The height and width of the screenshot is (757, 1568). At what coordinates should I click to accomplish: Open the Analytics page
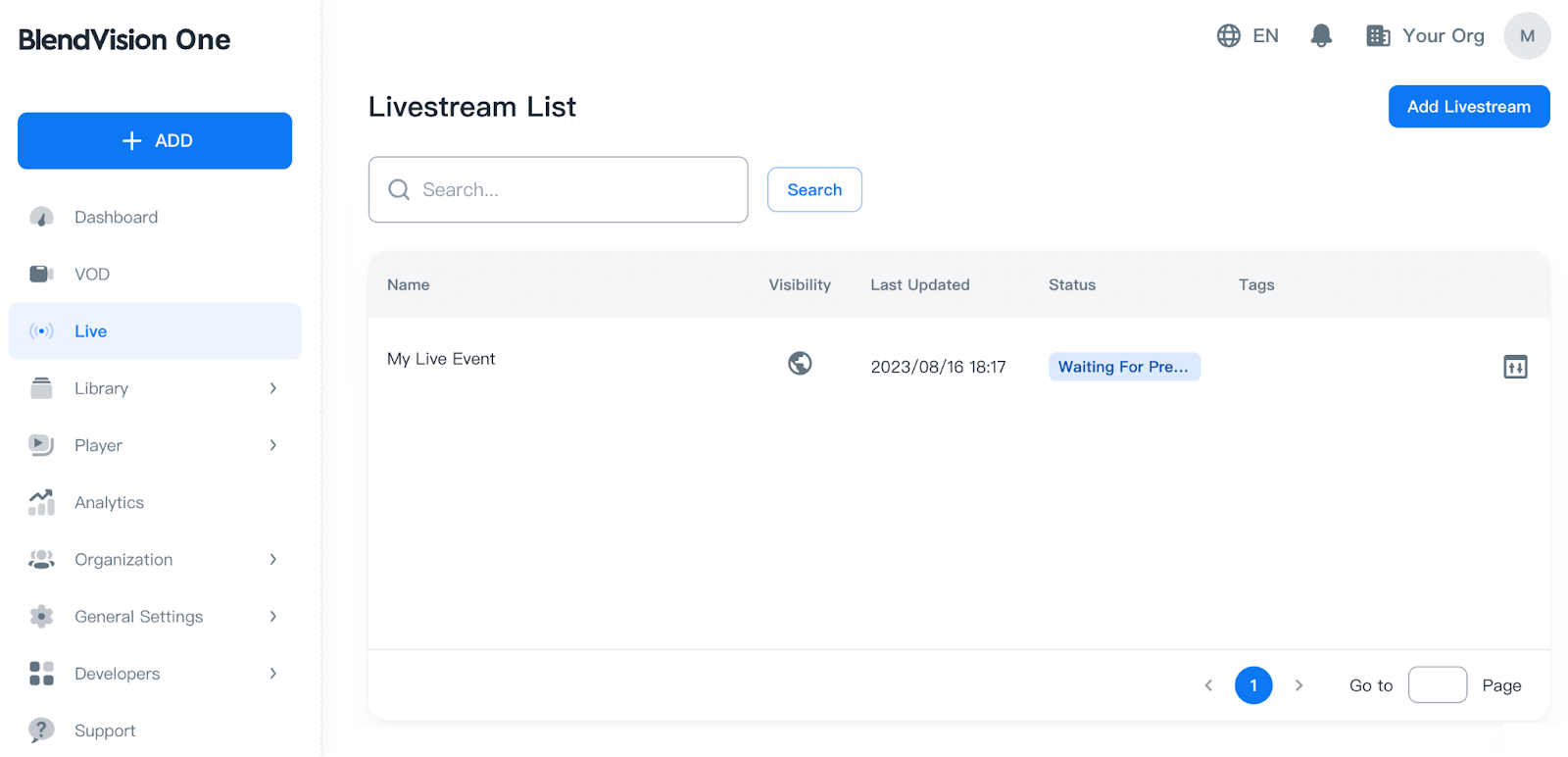109,503
